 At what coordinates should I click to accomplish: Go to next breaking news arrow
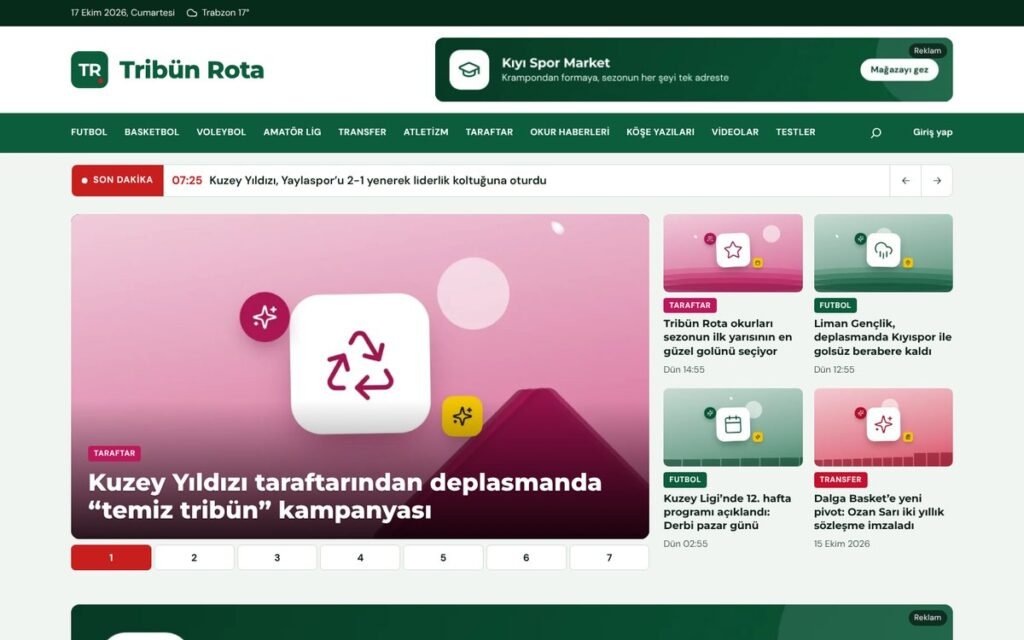936,181
